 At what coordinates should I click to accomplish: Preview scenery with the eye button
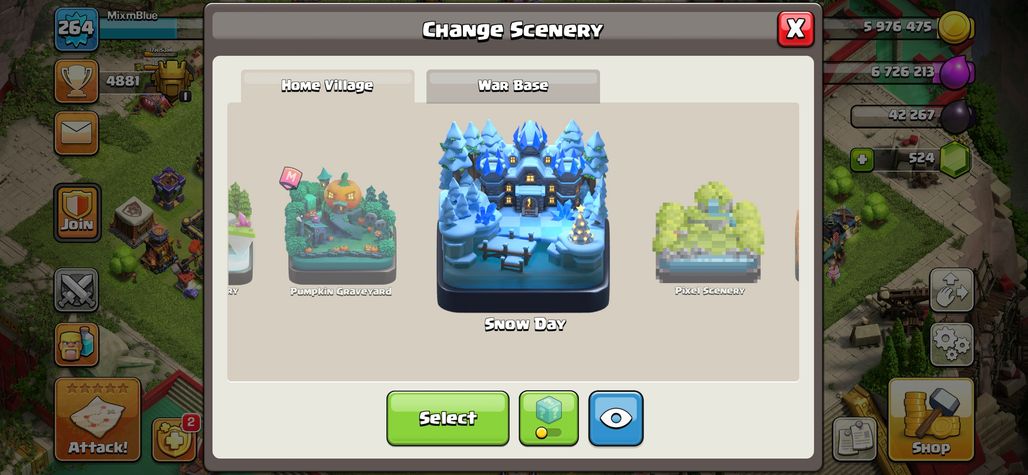[616, 418]
